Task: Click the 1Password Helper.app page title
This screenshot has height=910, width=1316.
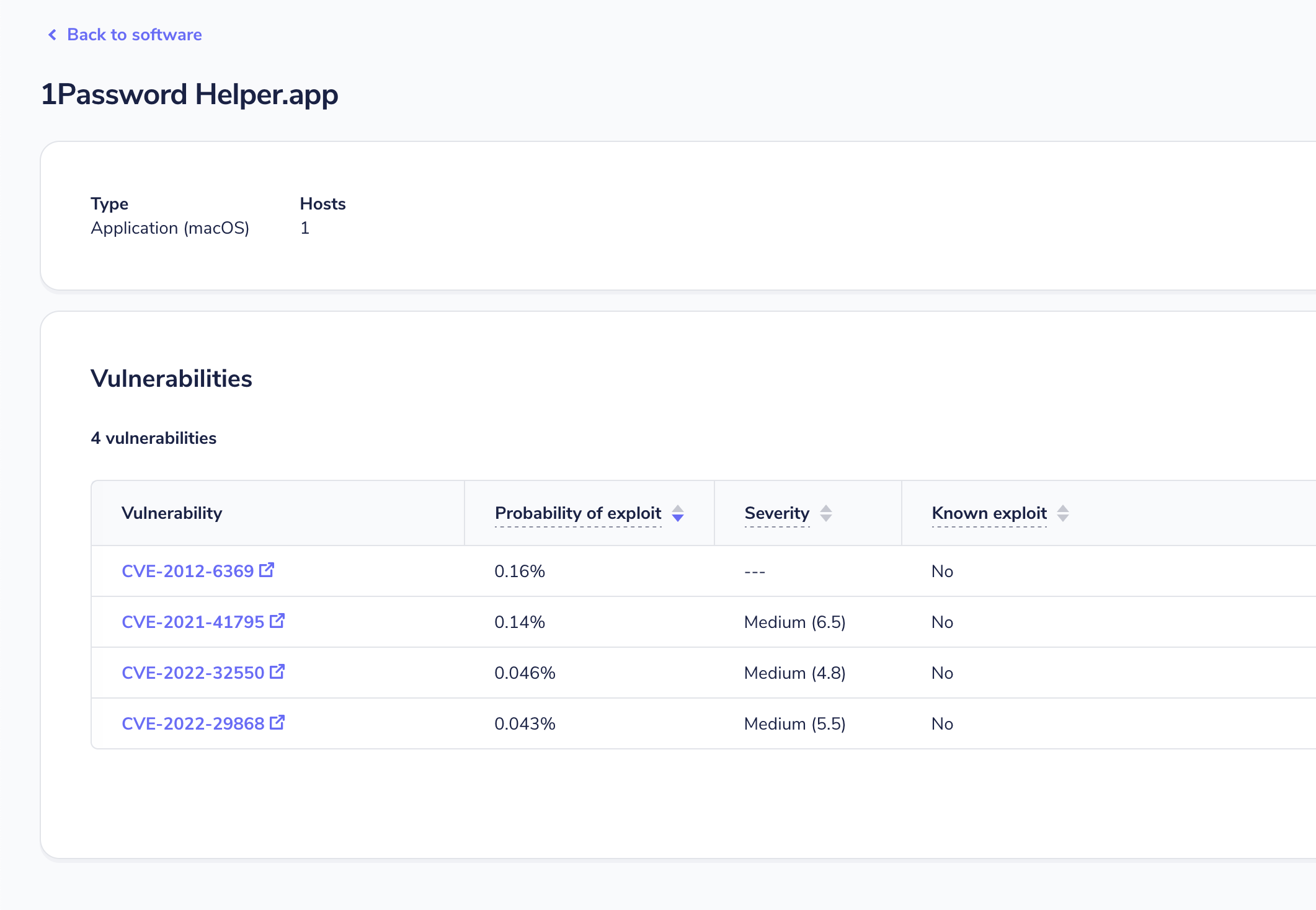Action: 190,94
